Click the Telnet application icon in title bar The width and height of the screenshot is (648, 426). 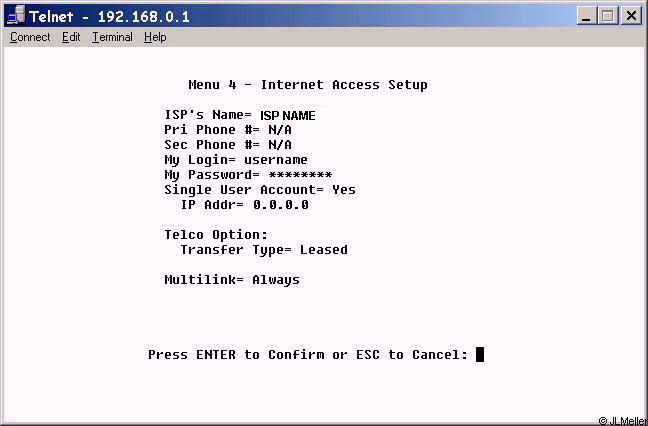tap(17, 16)
